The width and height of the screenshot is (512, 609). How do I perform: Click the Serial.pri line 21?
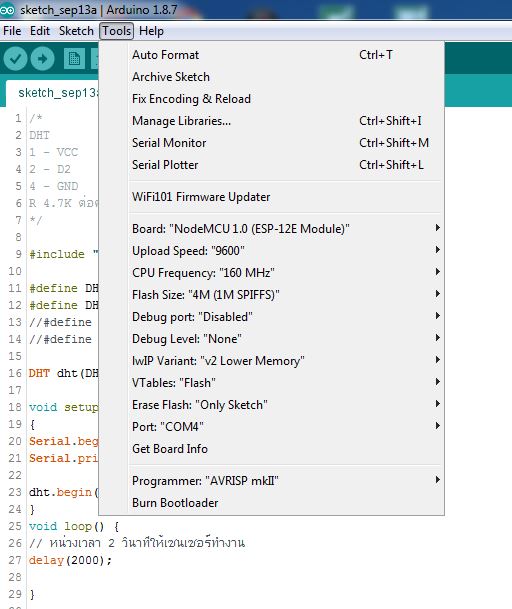[64, 458]
